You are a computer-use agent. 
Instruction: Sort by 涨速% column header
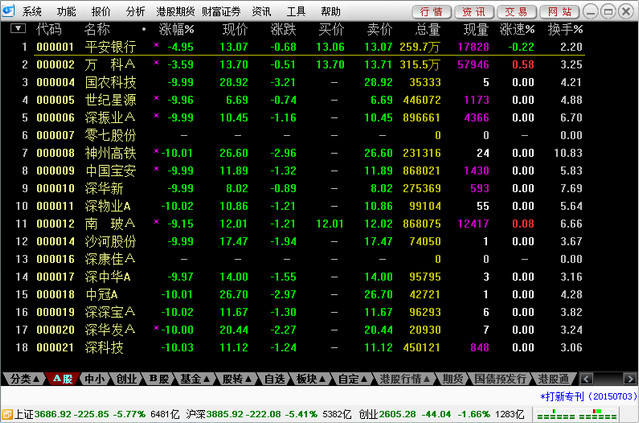click(x=517, y=29)
